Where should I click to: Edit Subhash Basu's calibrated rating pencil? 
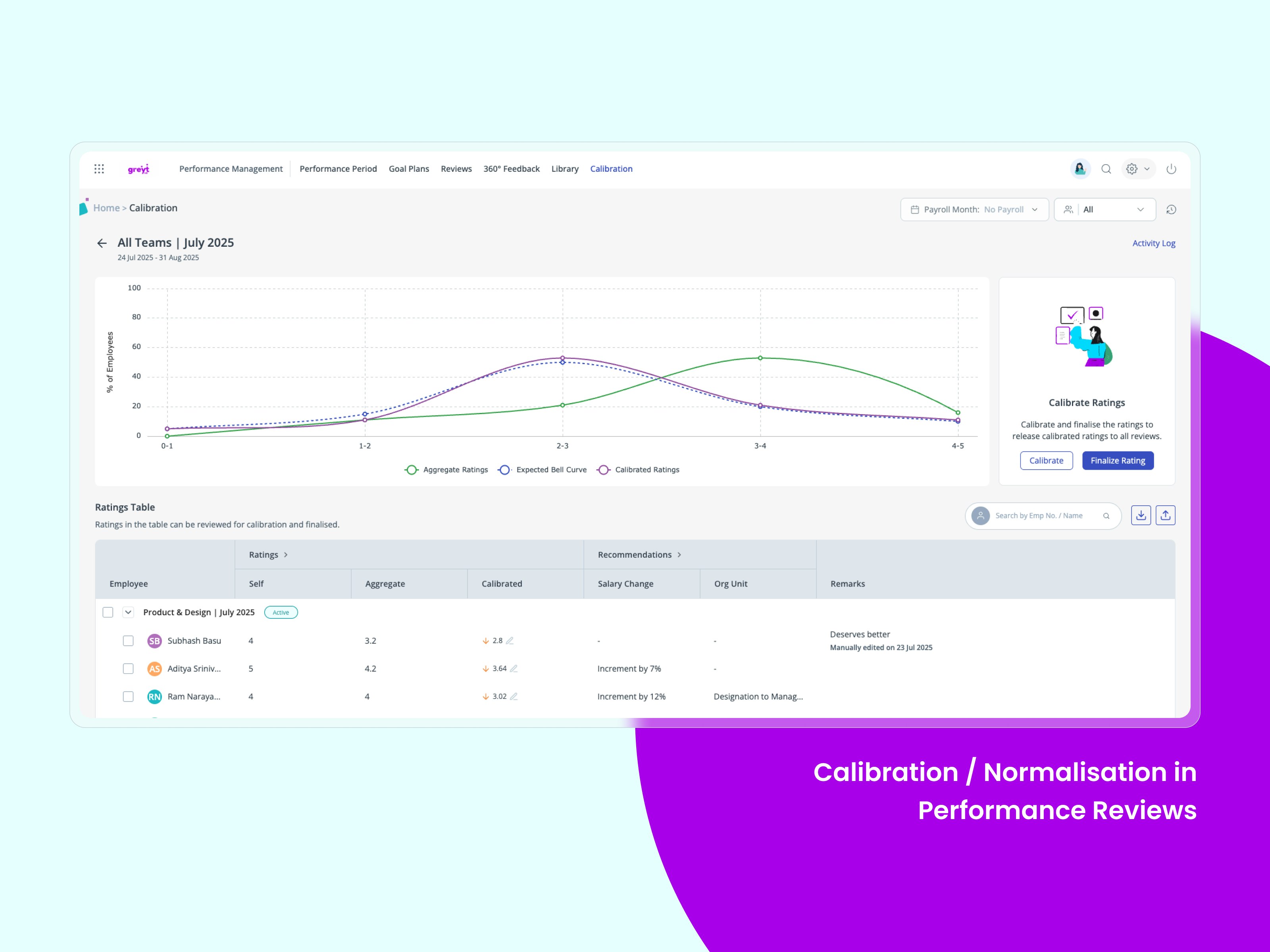[510, 640]
